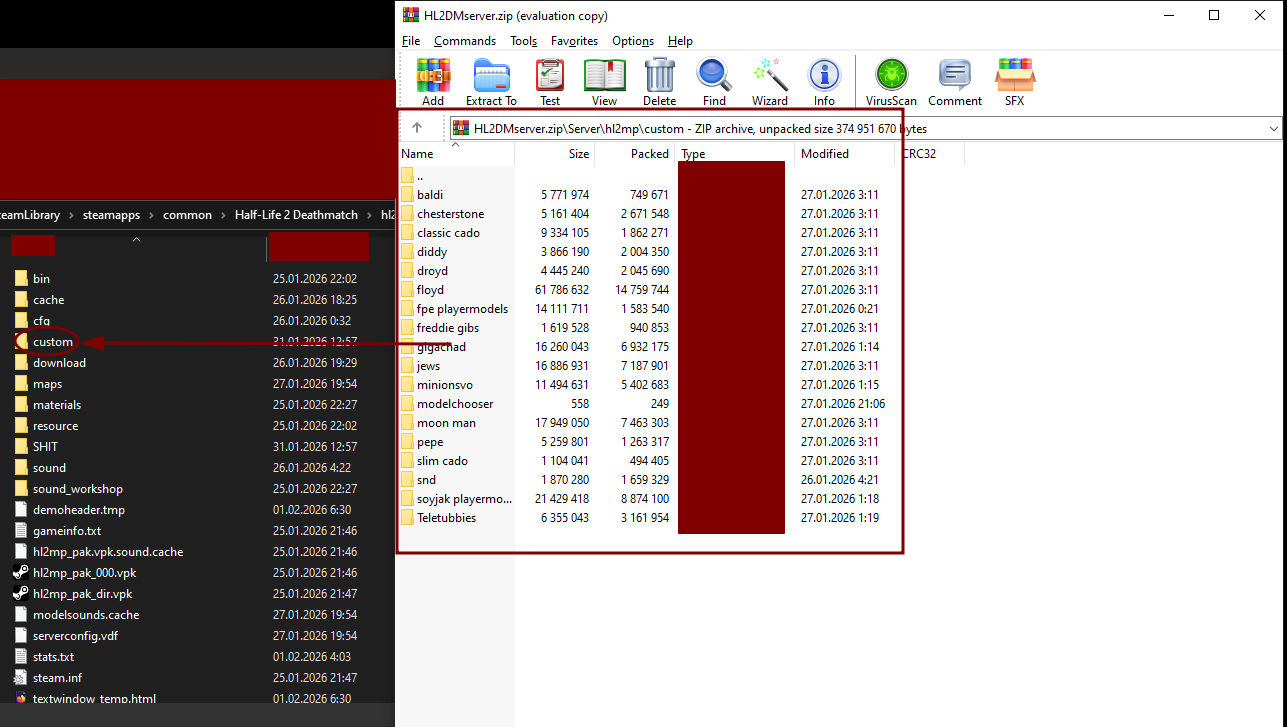Select the gigachad folder in archive
Screen dimensions: 1287x727
click(x=441, y=347)
